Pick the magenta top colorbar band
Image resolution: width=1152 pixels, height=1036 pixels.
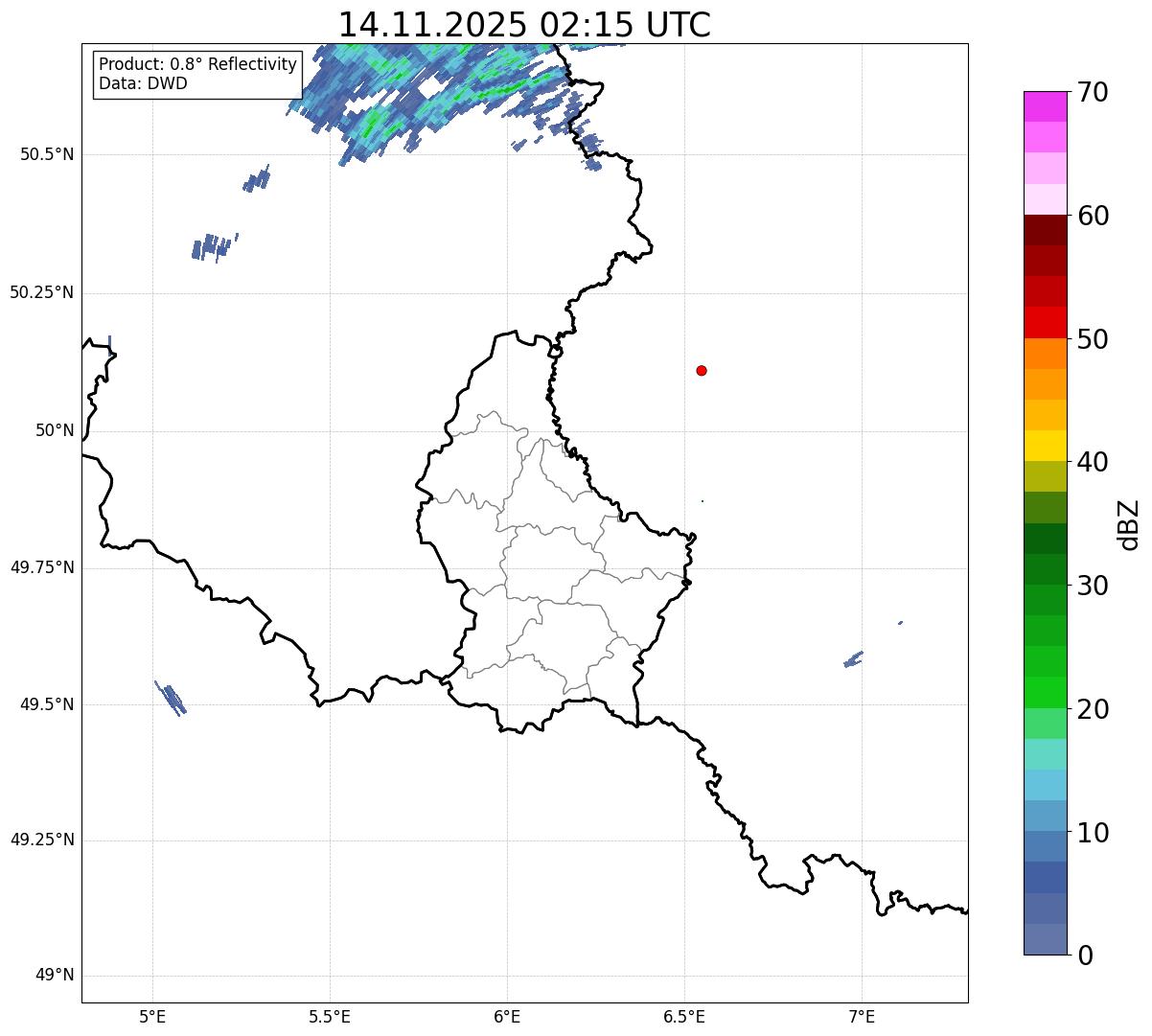(1045, 106)
